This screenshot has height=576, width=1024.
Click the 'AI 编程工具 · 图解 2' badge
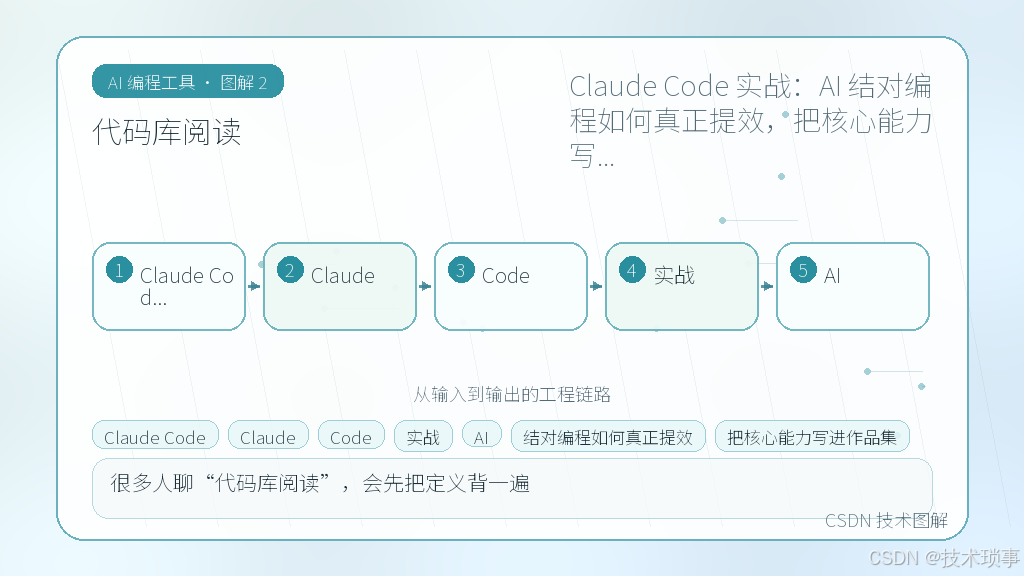(187, 82)
